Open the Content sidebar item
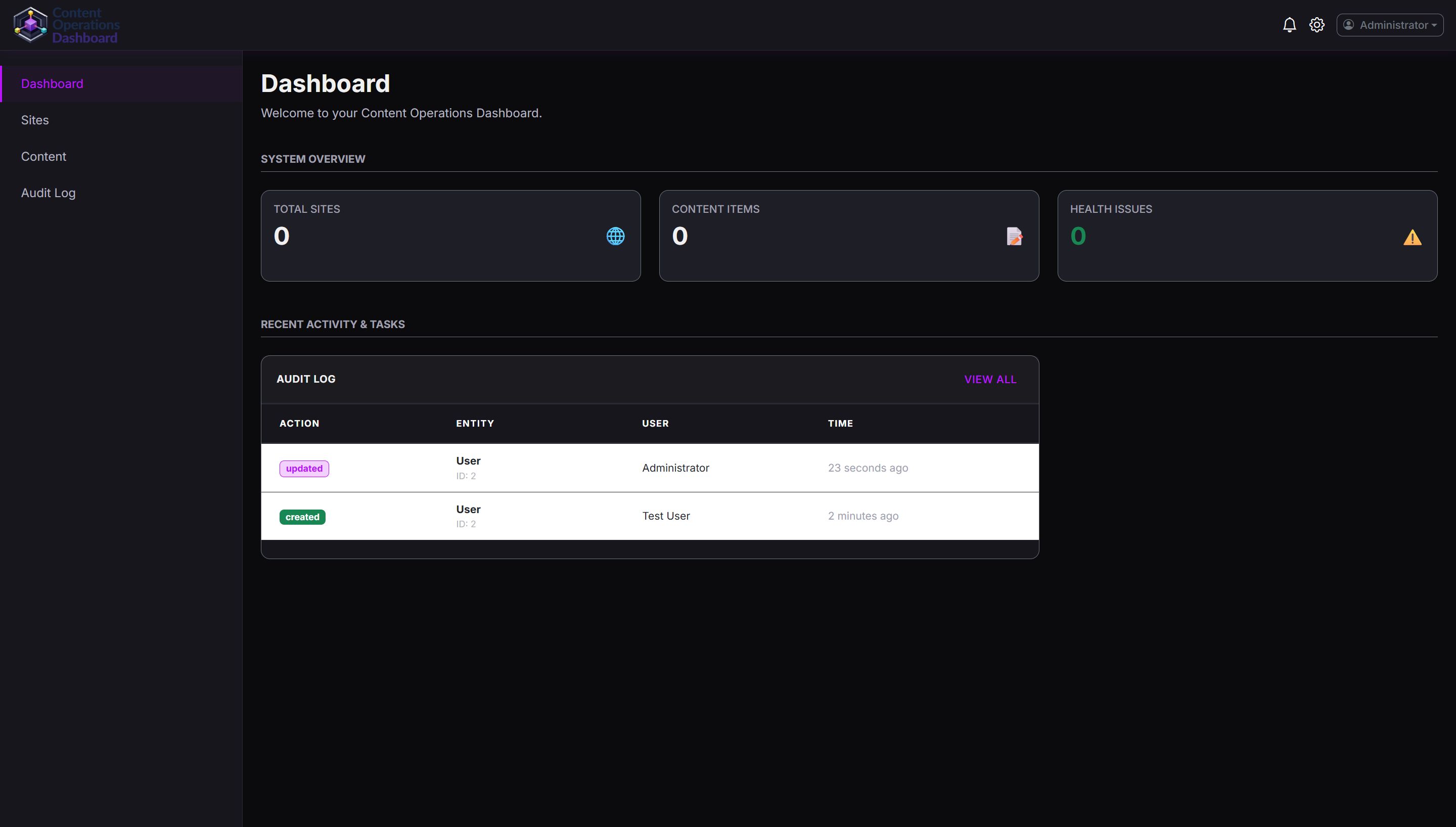This screenshot has width=1456, height=827. click(x=43, y=157)
